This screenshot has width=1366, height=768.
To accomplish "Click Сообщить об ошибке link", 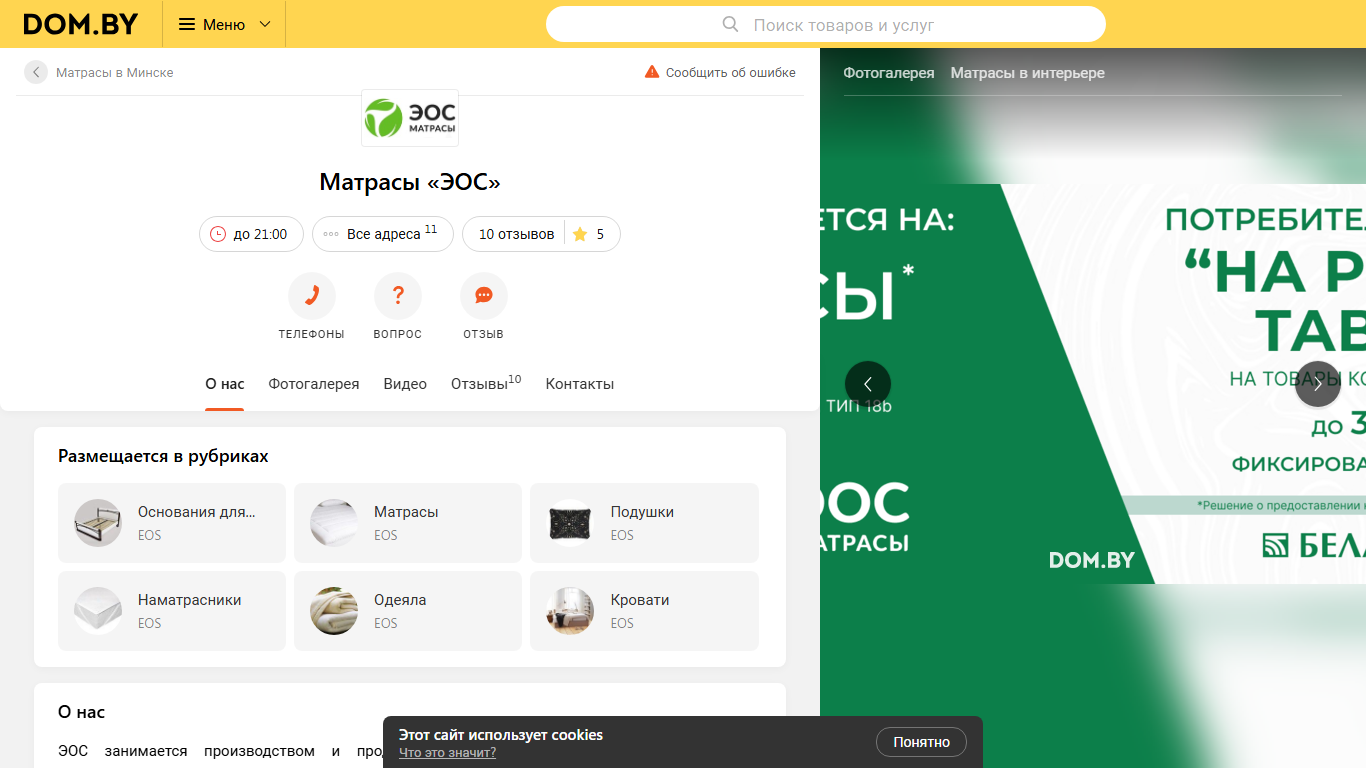I will coord(731,72).
